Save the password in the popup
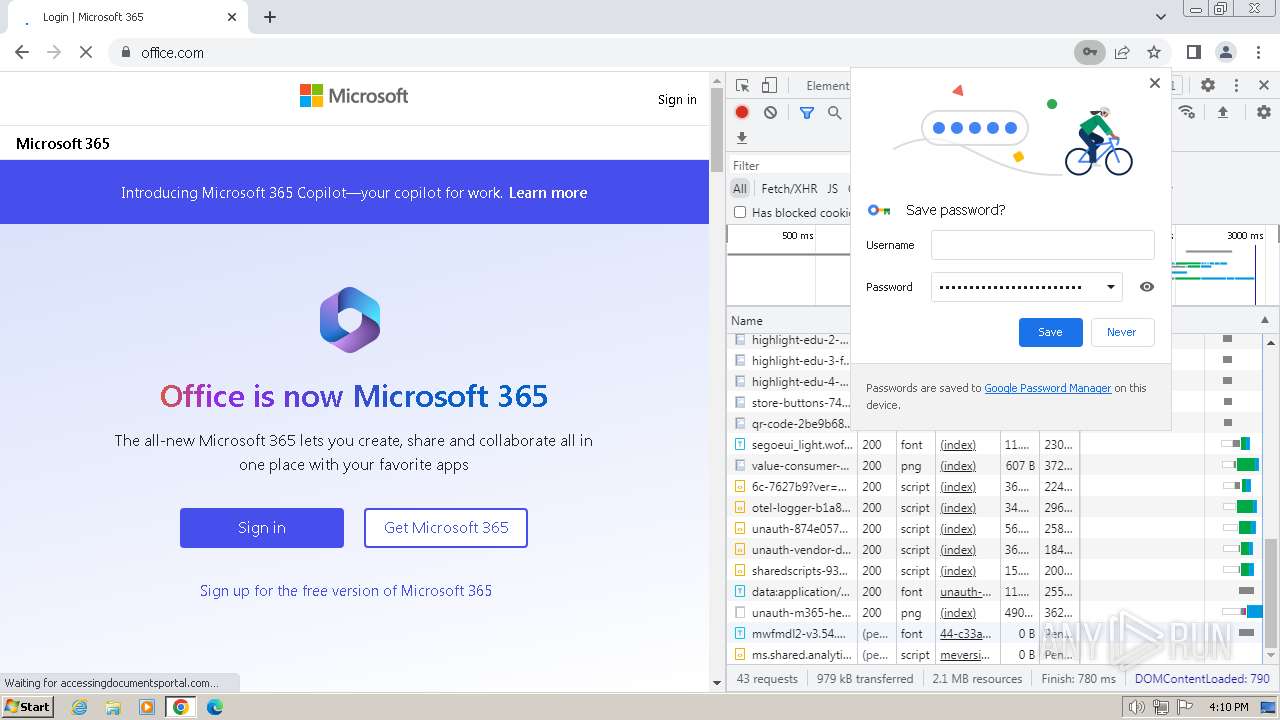The width and height of the screenshot is (1280, 720). click(1050, 332)
